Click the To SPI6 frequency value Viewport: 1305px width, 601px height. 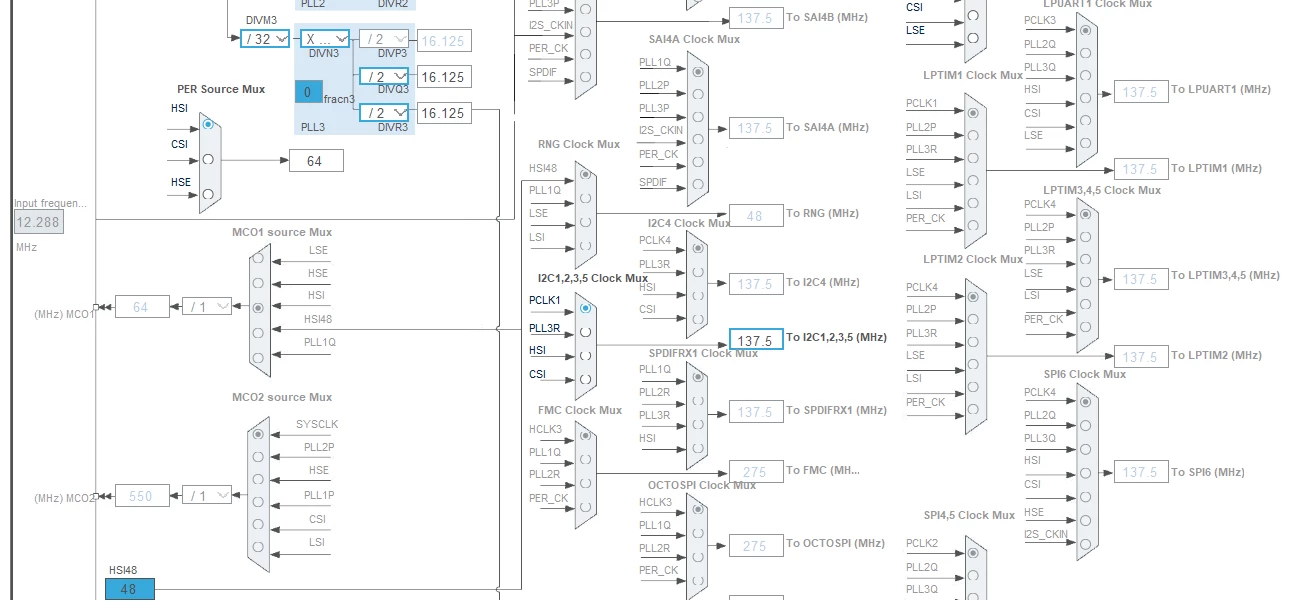point(1141,472)
